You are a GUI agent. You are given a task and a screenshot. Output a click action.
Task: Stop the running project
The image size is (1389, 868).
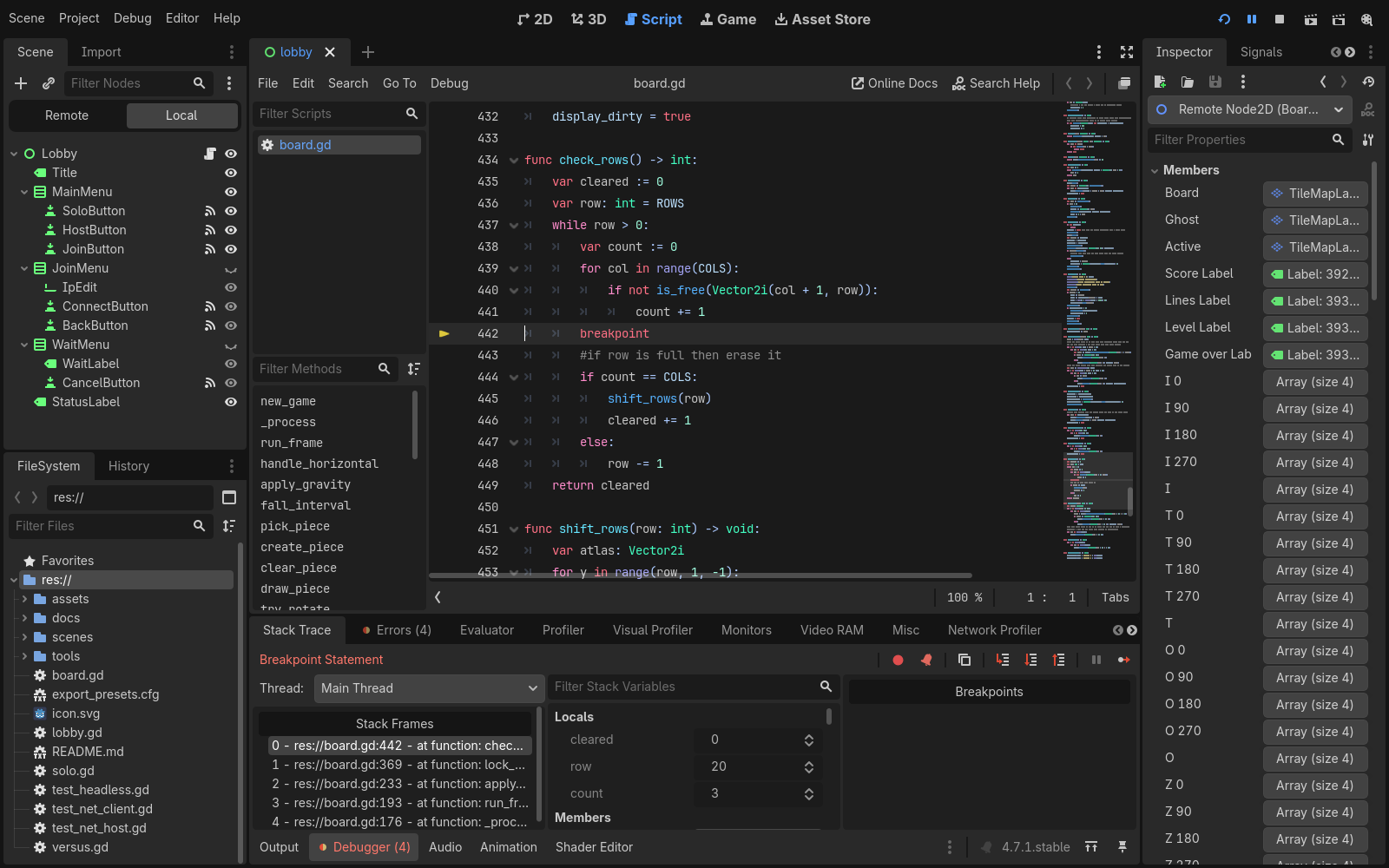pos(1280,19)
